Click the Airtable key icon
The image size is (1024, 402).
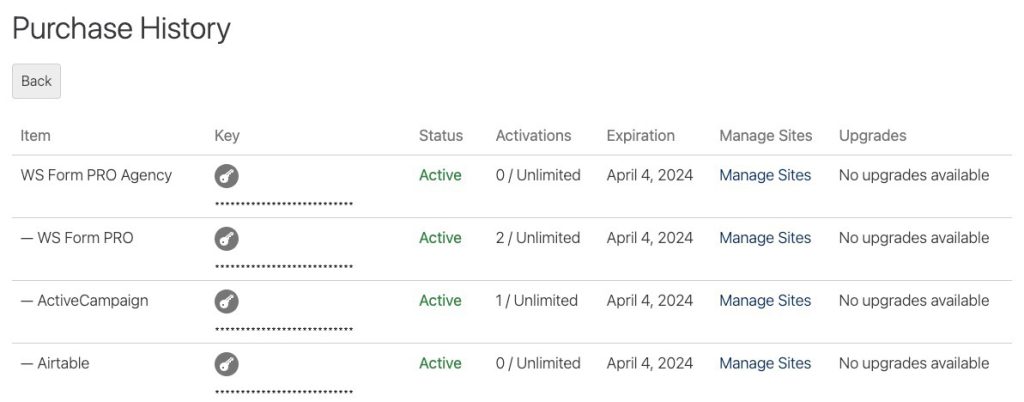227,364
